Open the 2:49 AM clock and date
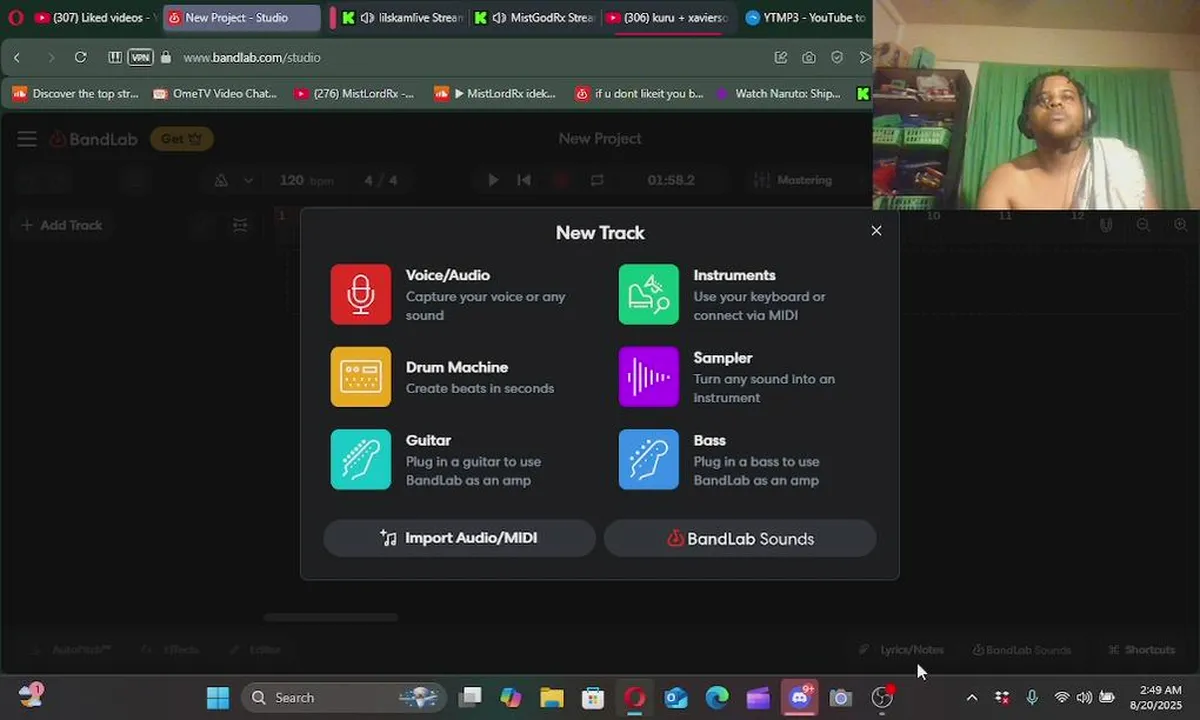1200x720 pixels. point(1156,697)
